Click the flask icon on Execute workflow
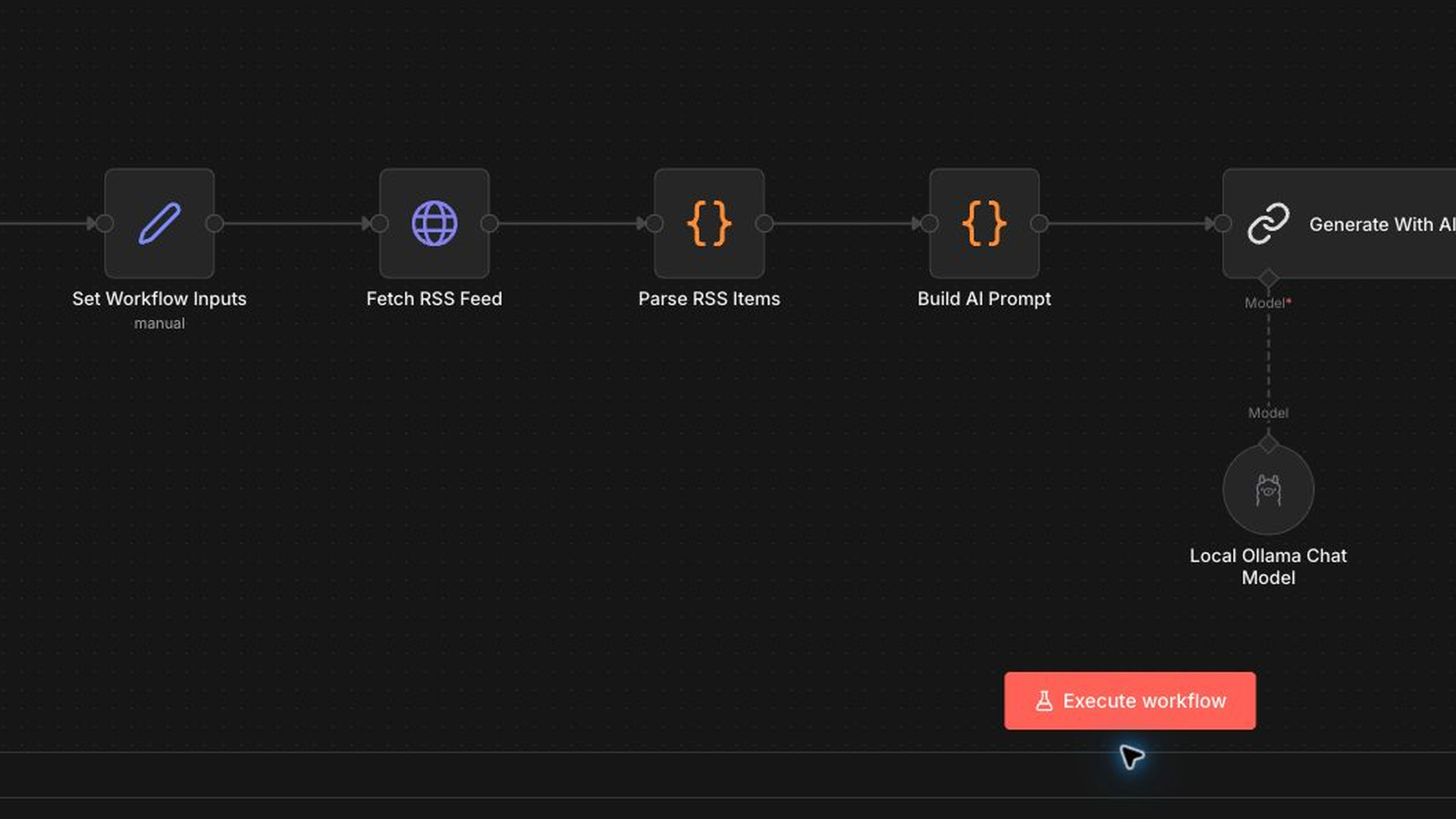The image size is (1456, 819). coord(1044,701)
